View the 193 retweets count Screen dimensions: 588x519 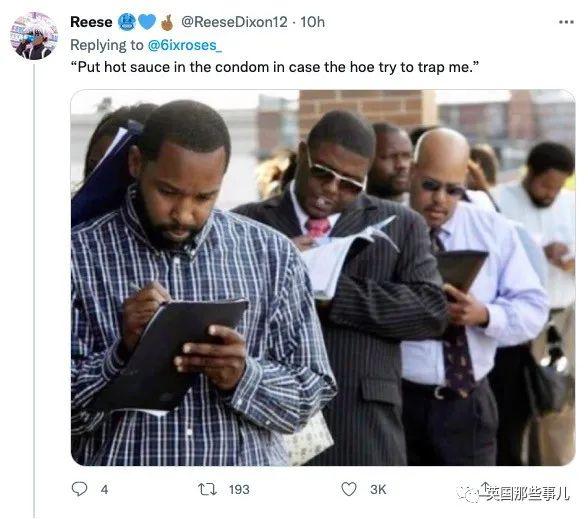(x=239, y=489)
